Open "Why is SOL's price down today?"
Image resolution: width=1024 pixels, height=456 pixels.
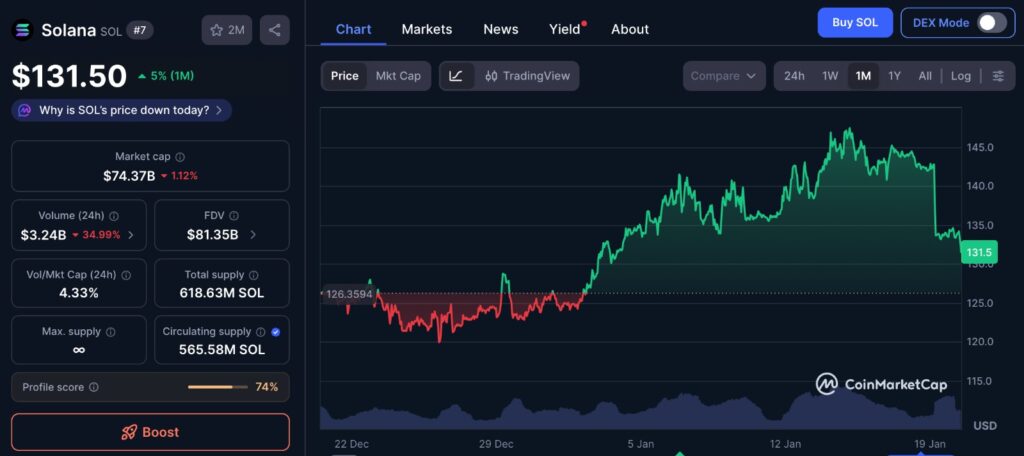coord(121,110)
